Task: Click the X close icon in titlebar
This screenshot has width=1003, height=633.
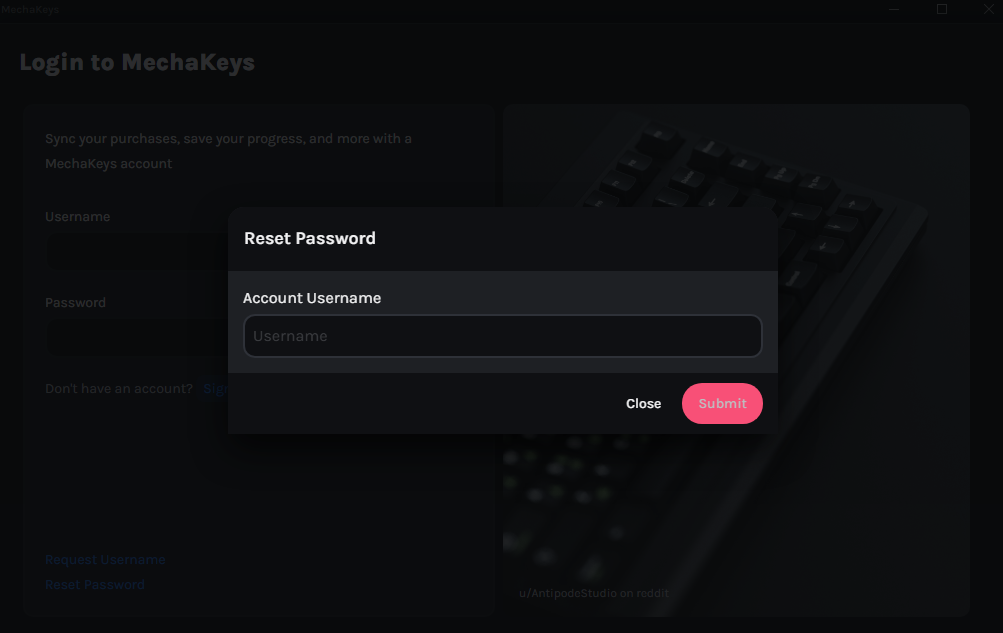Action: tap(988, 9)
